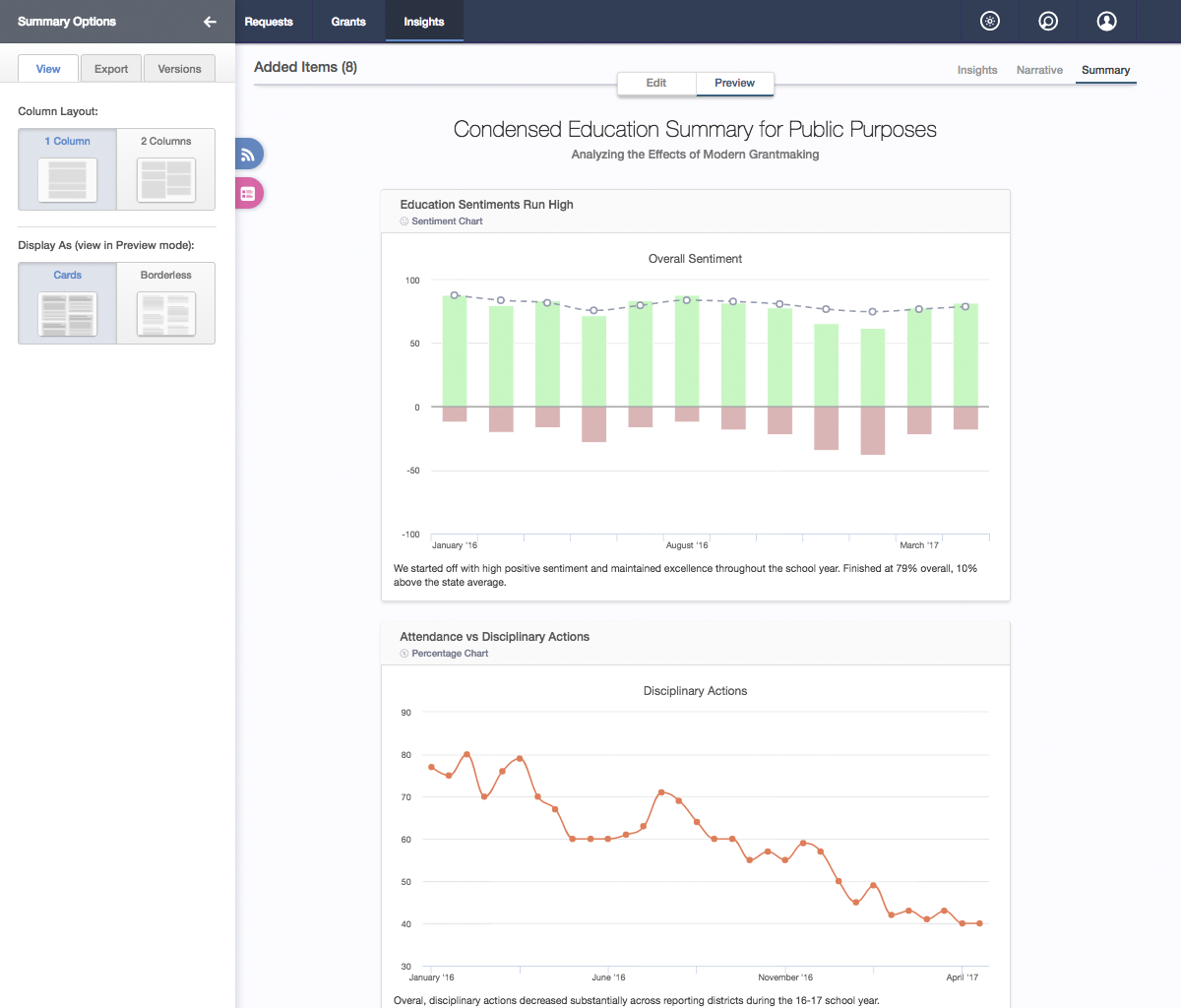The width and height of the screenshot is (1181, 1008).
Task: Click the Sentiment Chart smiley icon
Action: click(404, 221)
